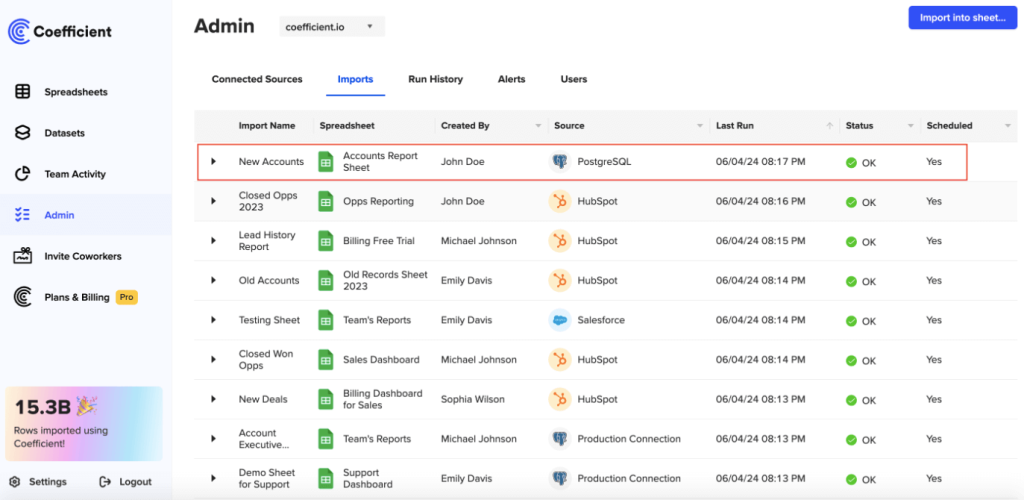The width and height of the screenshot is (1024, 500).
Task: Switch to the Connected Sources tab
Action: point(257,79)
